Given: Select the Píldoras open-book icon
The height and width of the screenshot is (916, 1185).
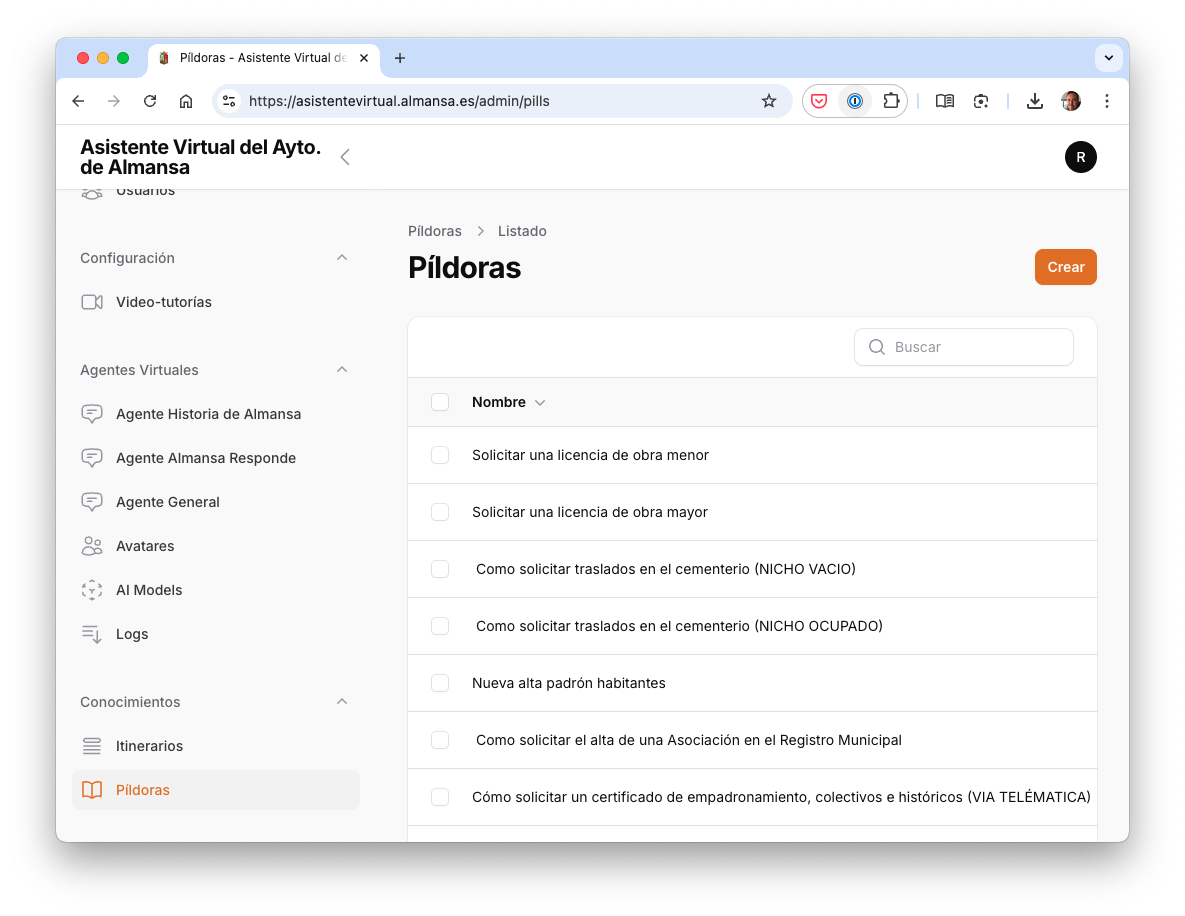Looking at the screenshot, I should 91,789.
